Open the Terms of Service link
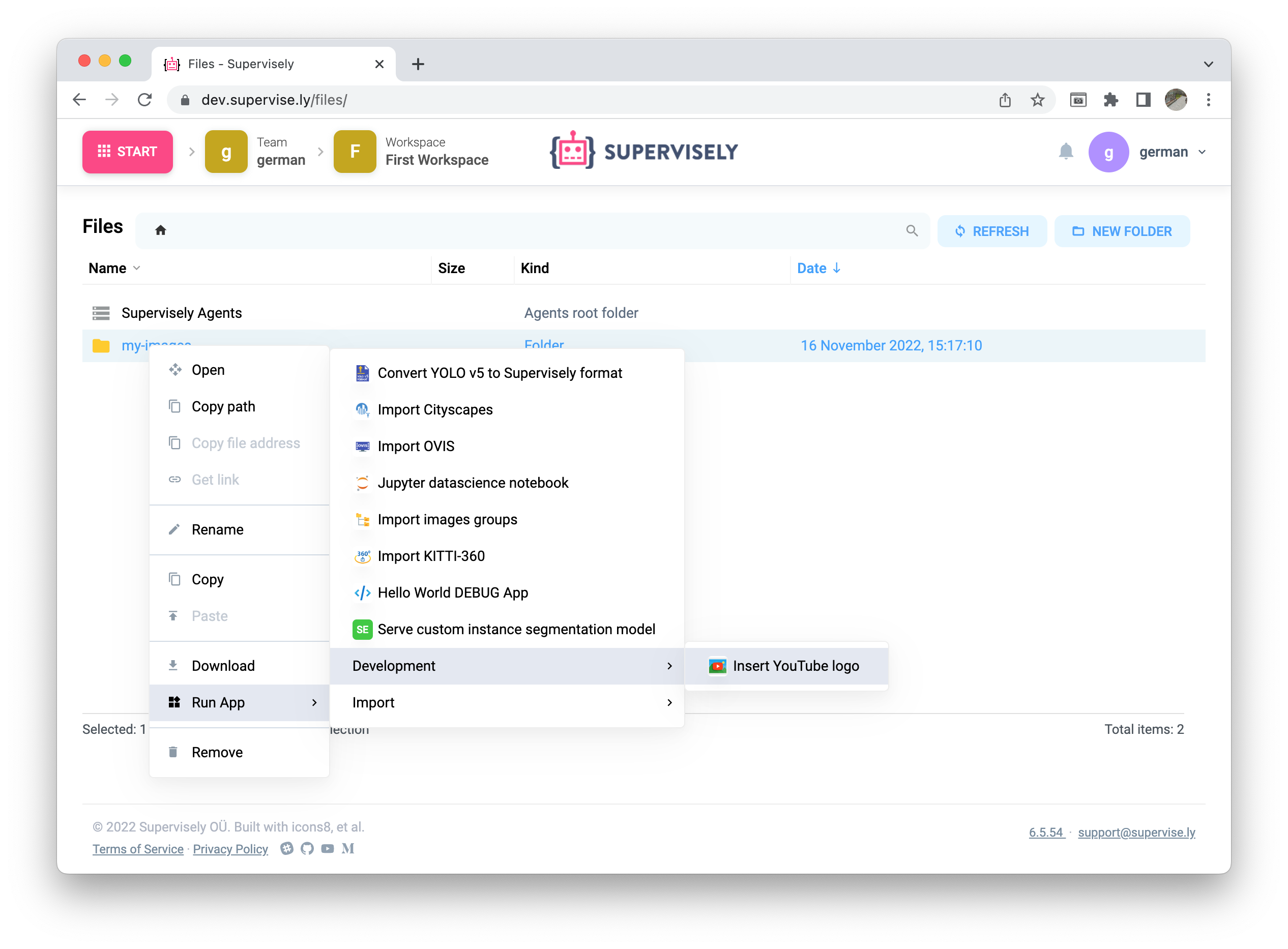1288x949 pixels. coord(138,848)
